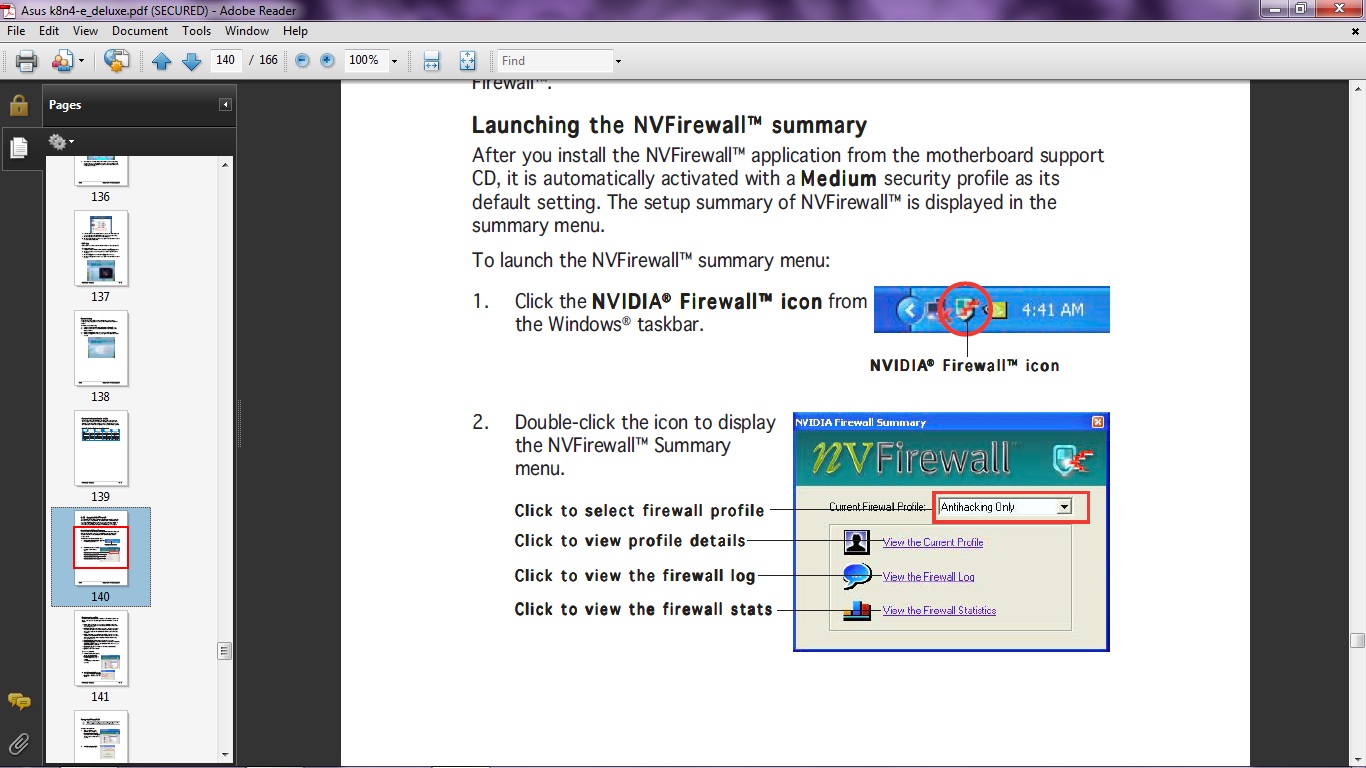Open the Comments panel speech bubble icon
Screen dimensions: 1366x768
(x=18, y=701)
